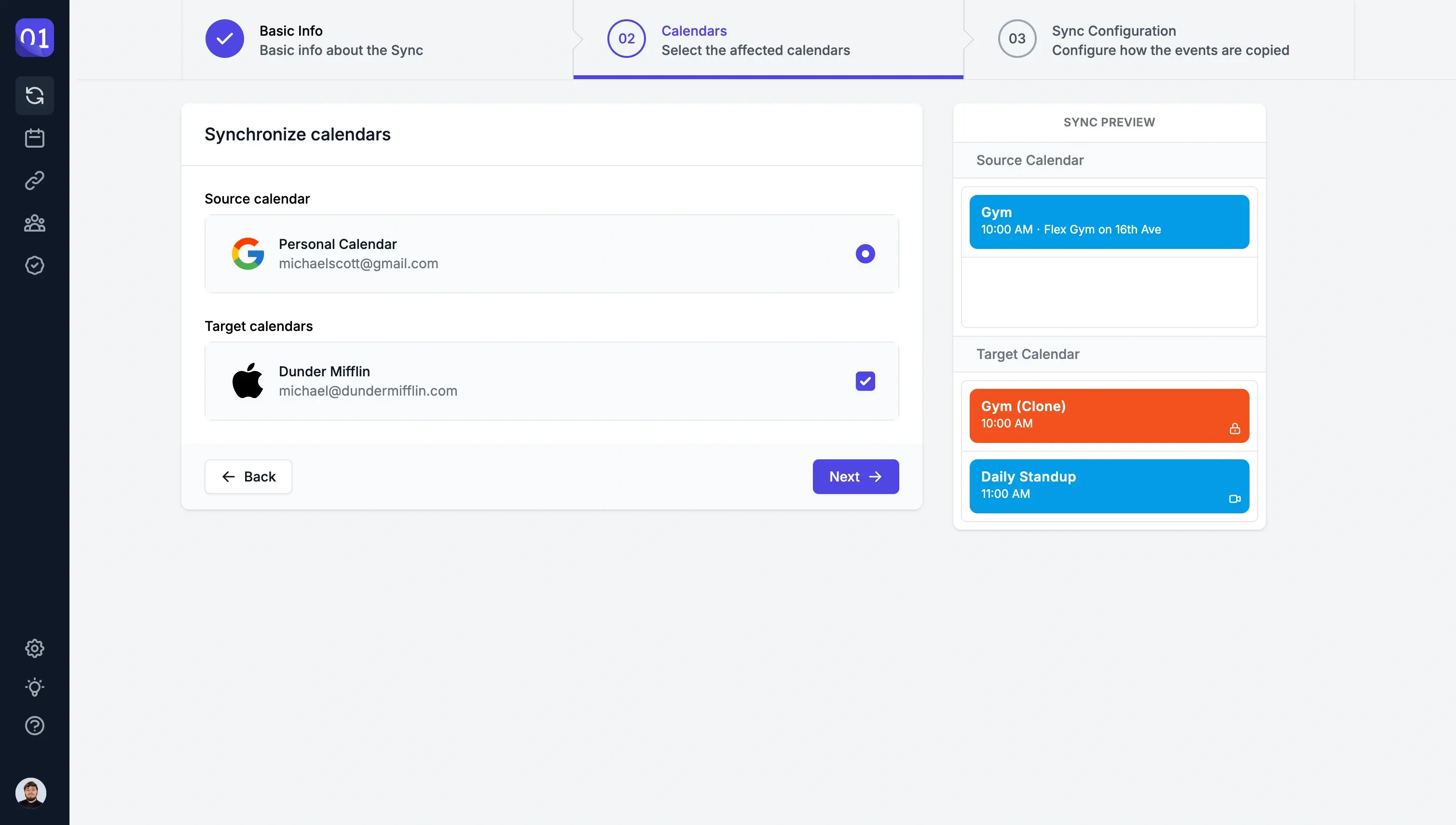Open the calendar icon in sidebar
This screenshot has height=825, width=1456.
34,138
